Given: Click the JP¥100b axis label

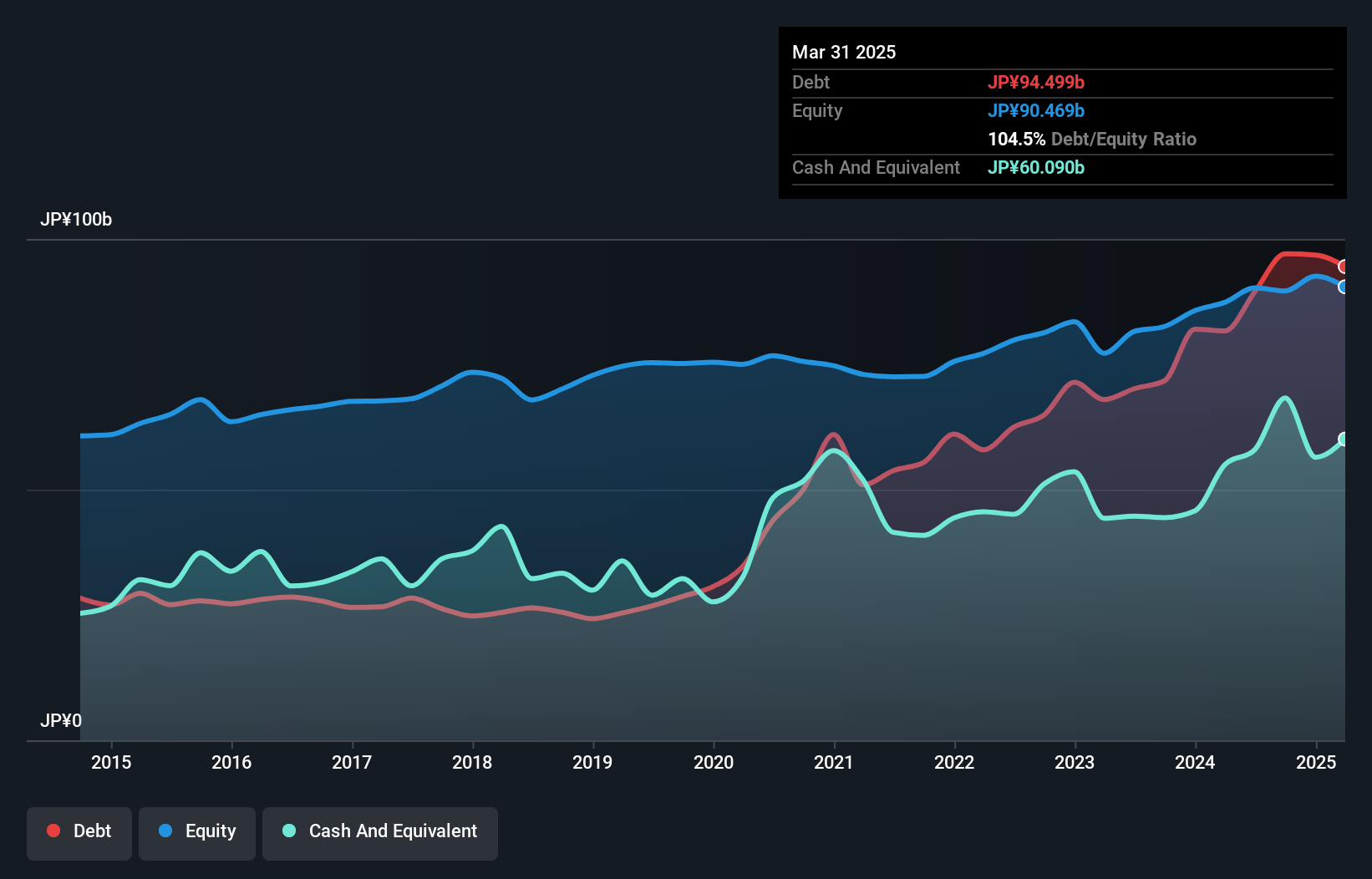Looking at the screenshot, I should coord(76,220).
